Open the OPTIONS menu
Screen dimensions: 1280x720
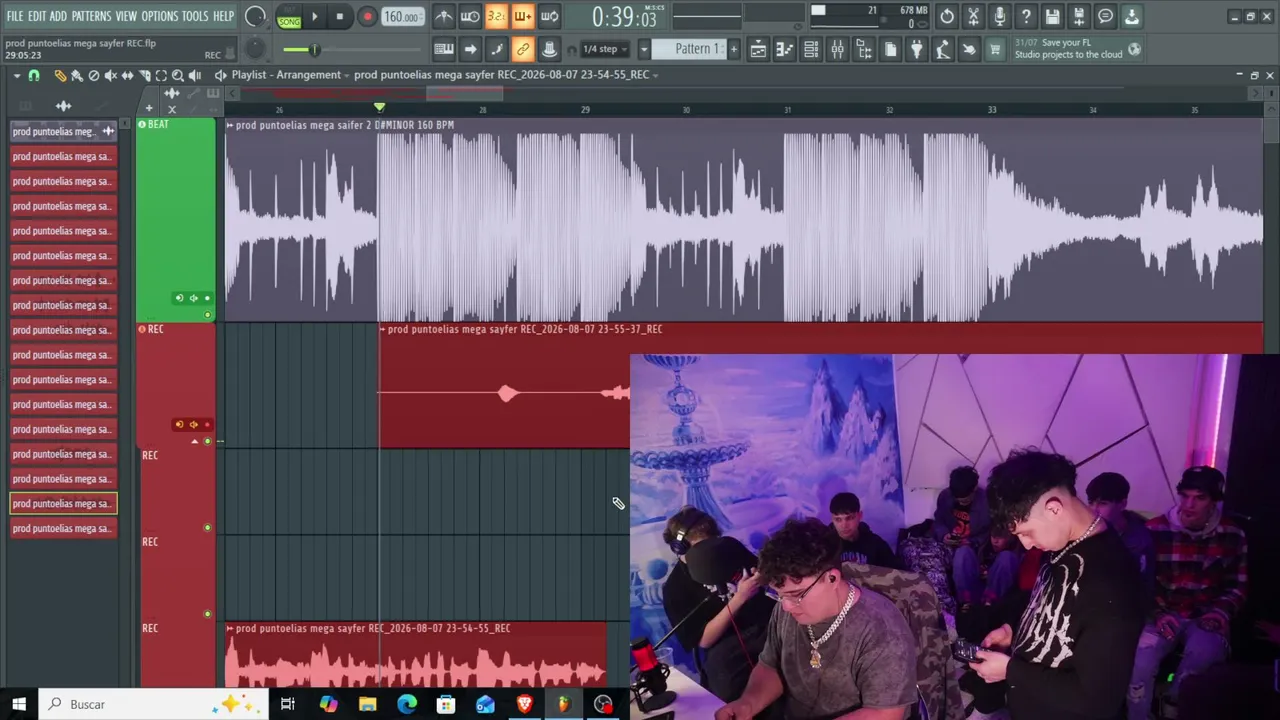tap(159, 16)
